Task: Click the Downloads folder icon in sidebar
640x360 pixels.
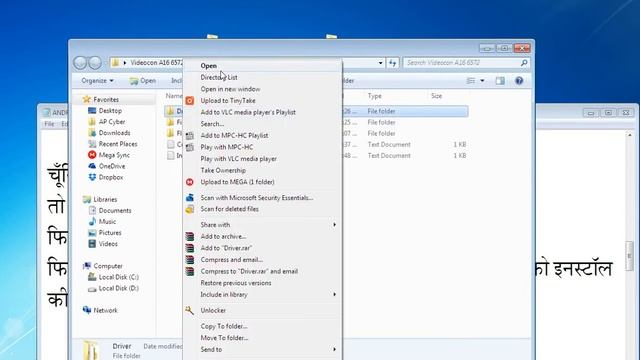Action: (x=92, y=133)
